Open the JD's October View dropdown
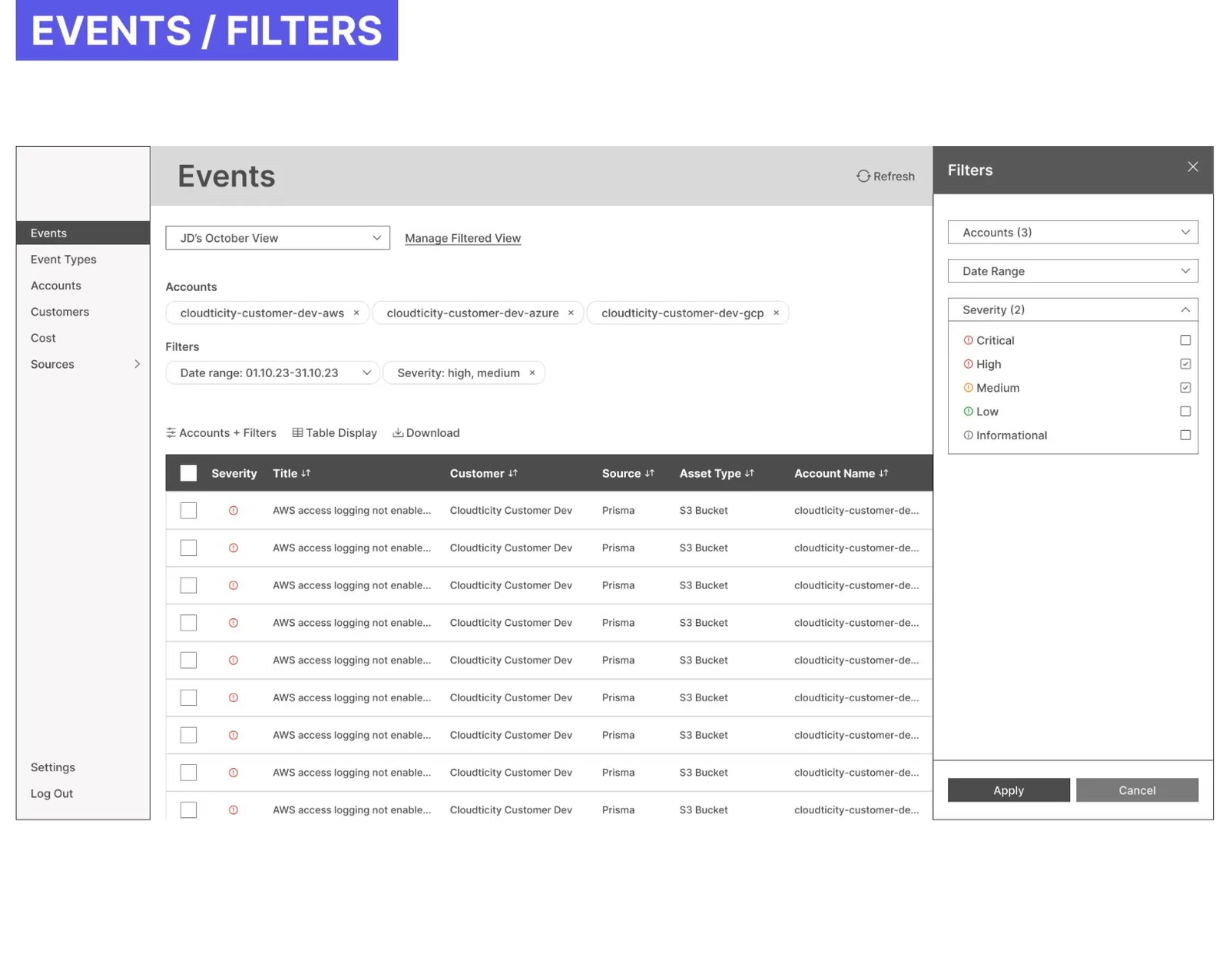Image resolution: width=1229 pixels, height=980 pixels. 277,237
